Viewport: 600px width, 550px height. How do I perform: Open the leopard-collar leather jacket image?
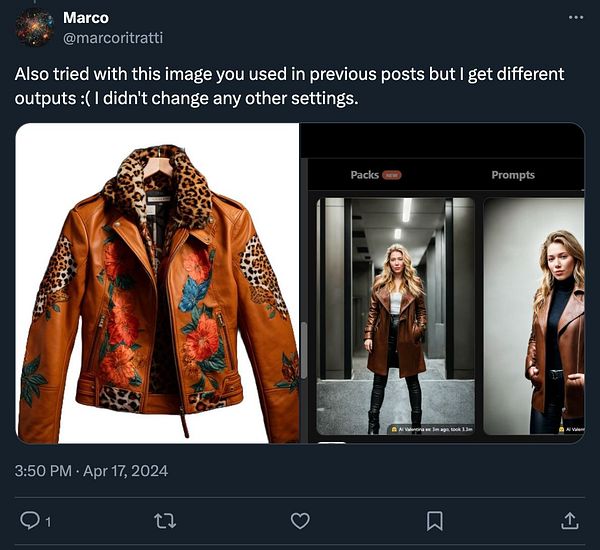(157, 283)
